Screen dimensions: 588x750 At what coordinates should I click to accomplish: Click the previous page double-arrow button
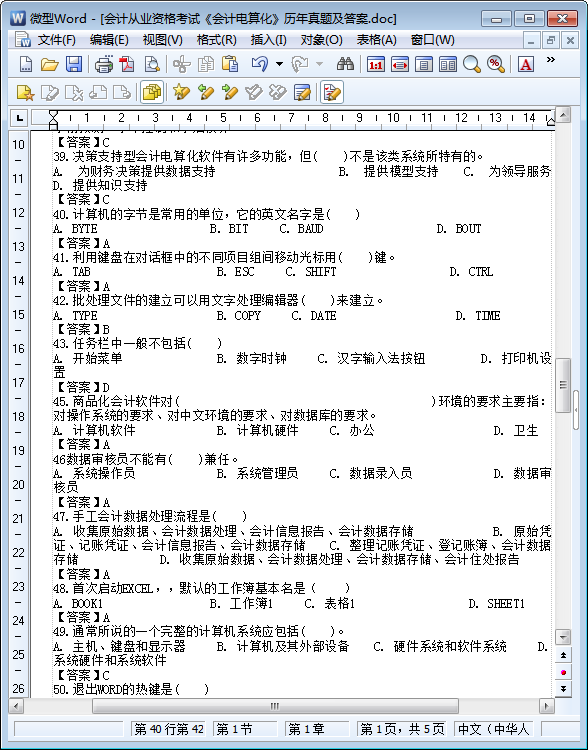coord(563,655)
